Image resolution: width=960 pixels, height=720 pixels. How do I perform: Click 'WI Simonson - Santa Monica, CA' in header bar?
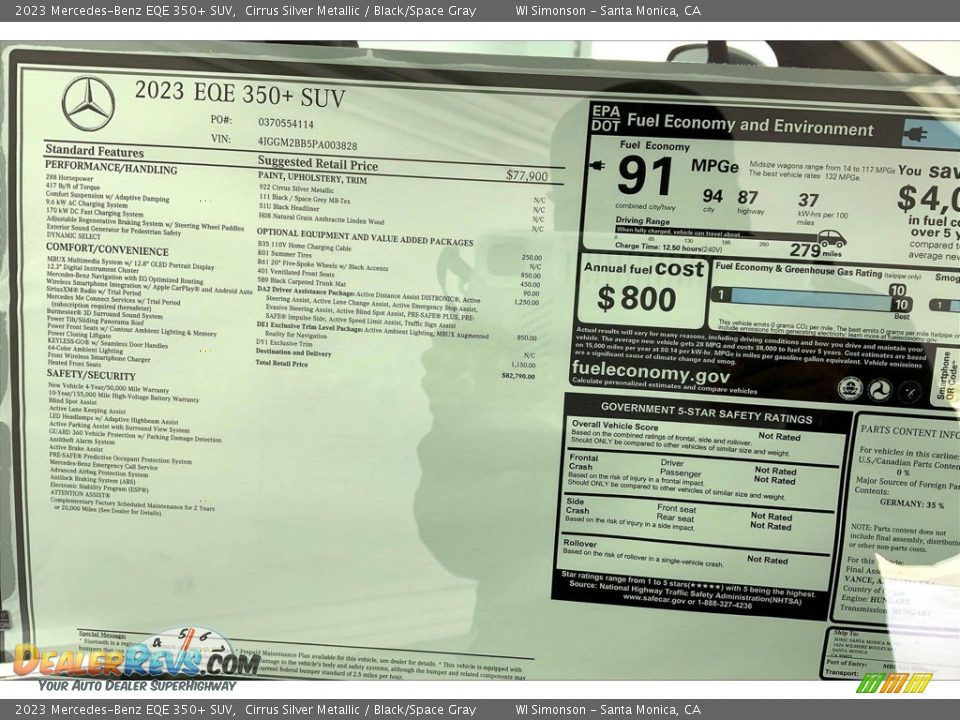point(608,10)
